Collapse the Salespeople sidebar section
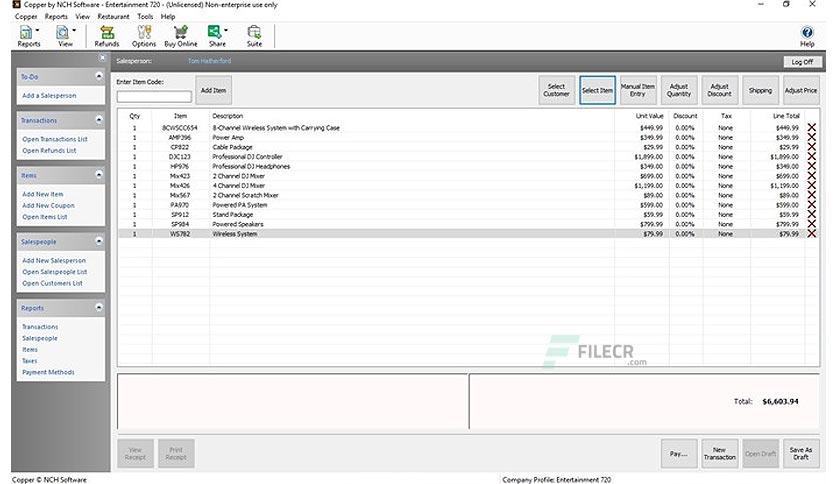The width and height of the screenshot is (836, 484). click(x=99, y=241)
